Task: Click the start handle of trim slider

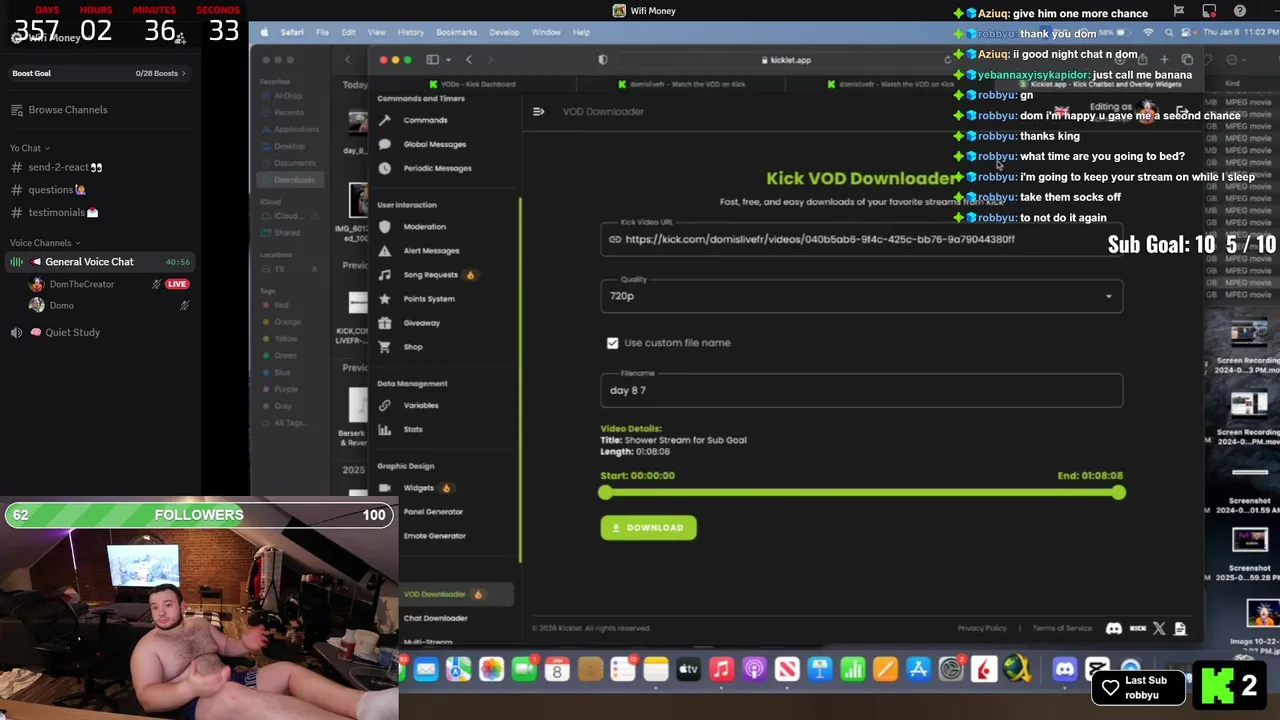Action: tap(606, 493)
